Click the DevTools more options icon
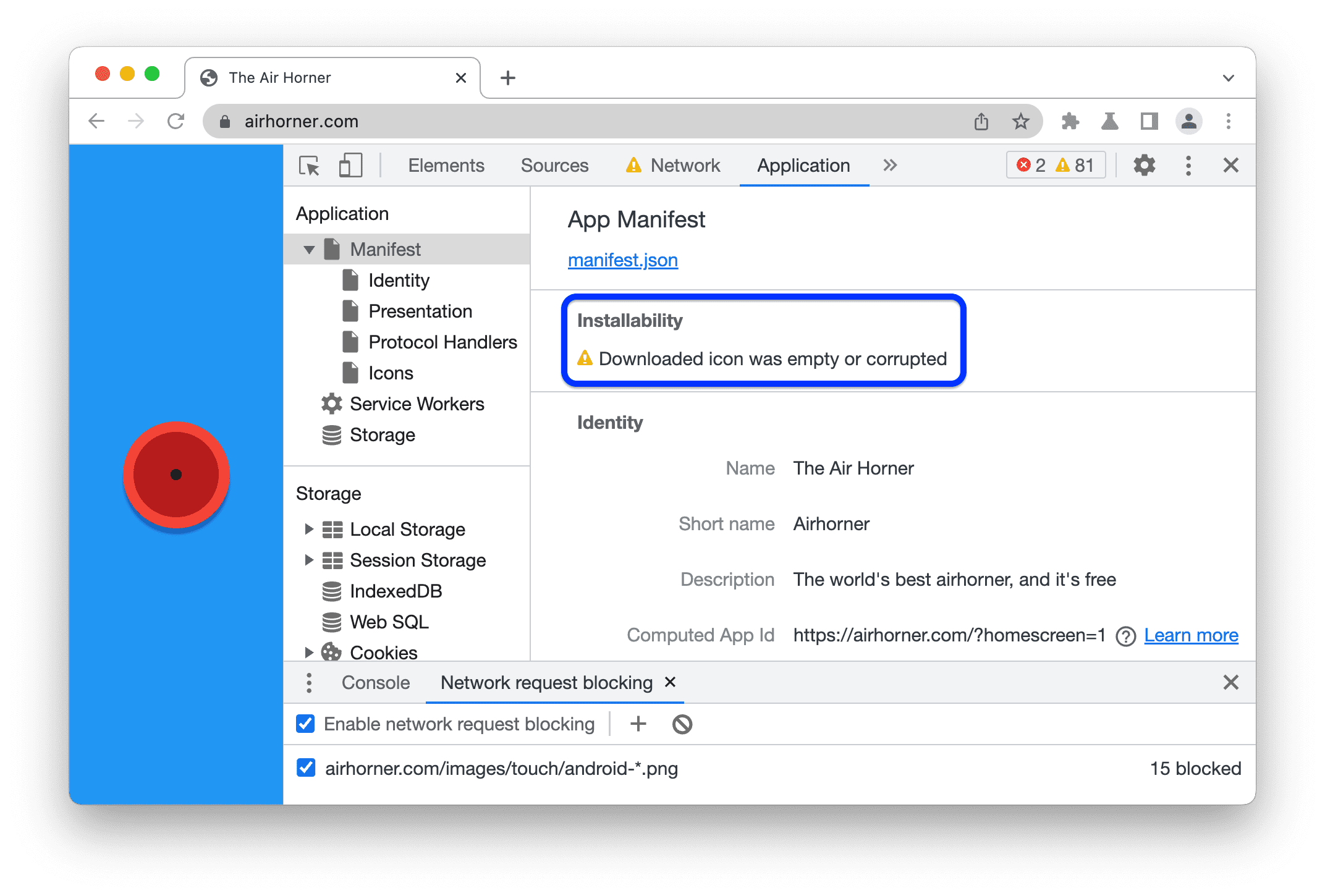Viewport: 1325px width, 896px height. (1191, 166)
